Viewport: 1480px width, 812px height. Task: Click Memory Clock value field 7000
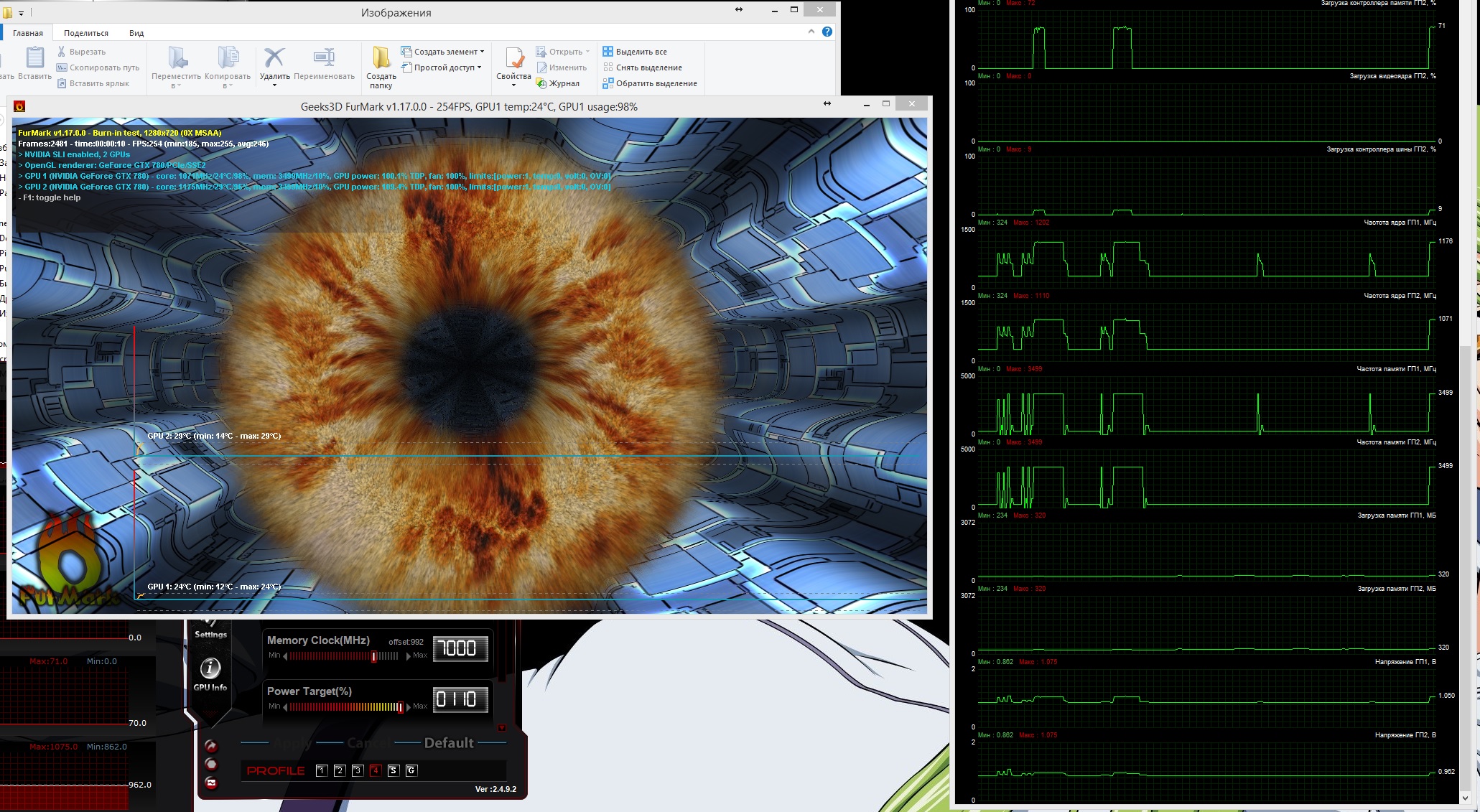(x=459, y=648)
